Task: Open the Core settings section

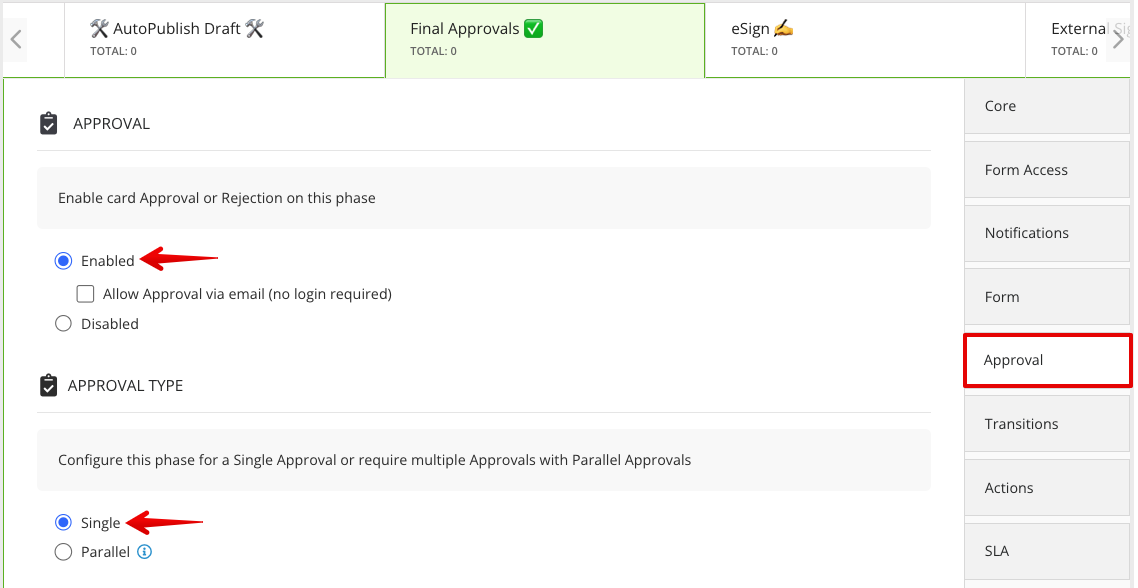Action: [x=1047, y=105]
